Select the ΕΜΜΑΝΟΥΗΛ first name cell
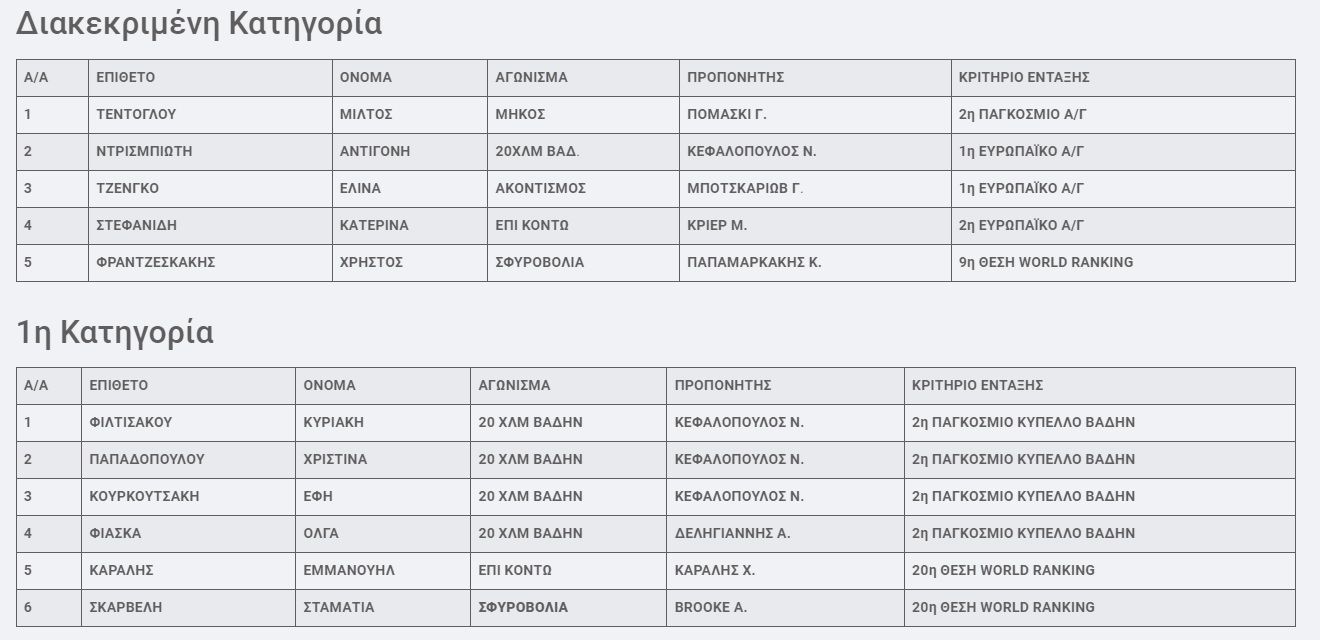The image size is (1320, 640). [x=349, y=570]
